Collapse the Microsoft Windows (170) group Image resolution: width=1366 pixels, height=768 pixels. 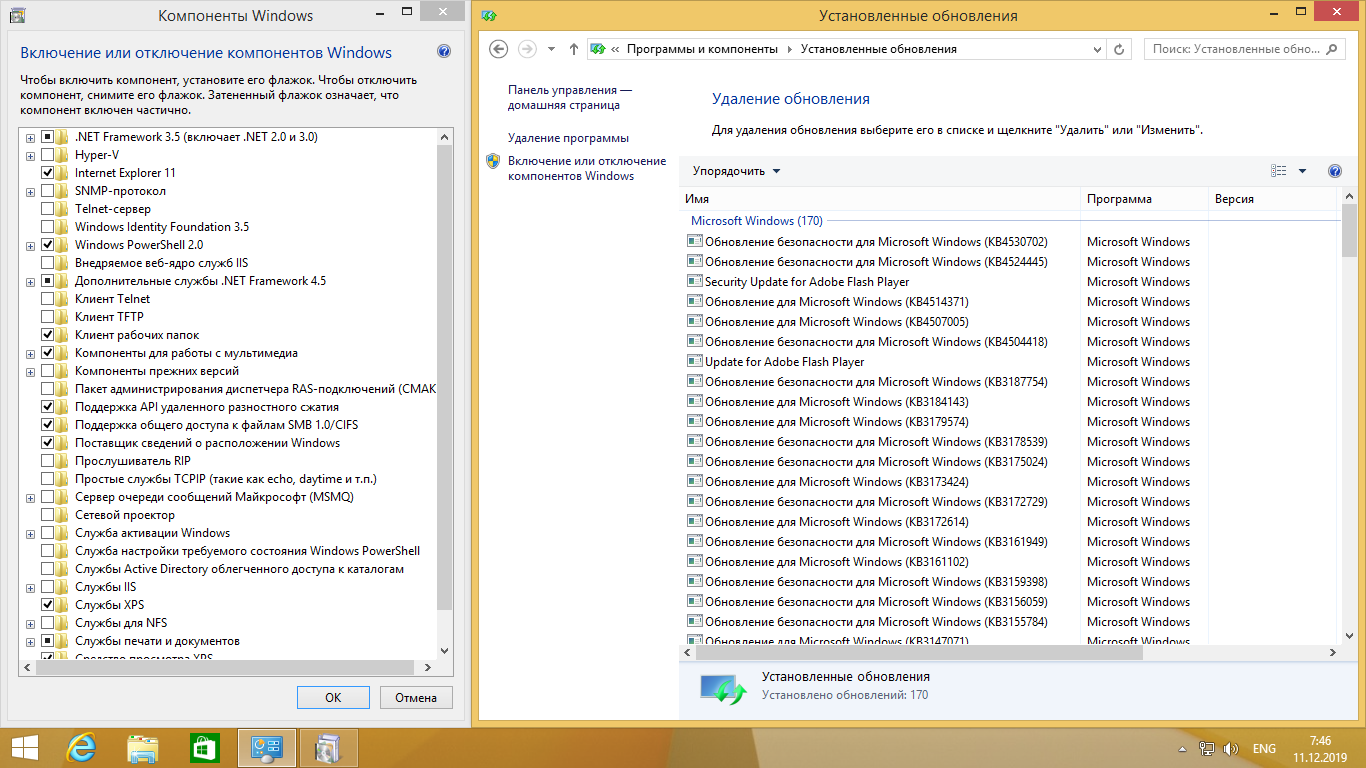(x=757, y=221)
